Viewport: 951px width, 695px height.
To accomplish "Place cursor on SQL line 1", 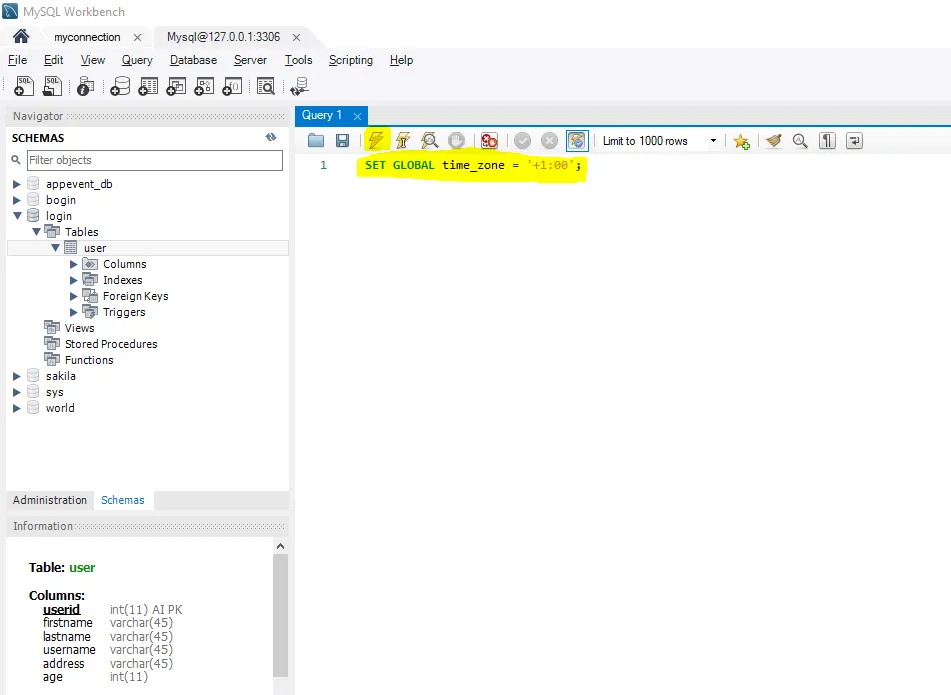I will [x=472, y=165].
